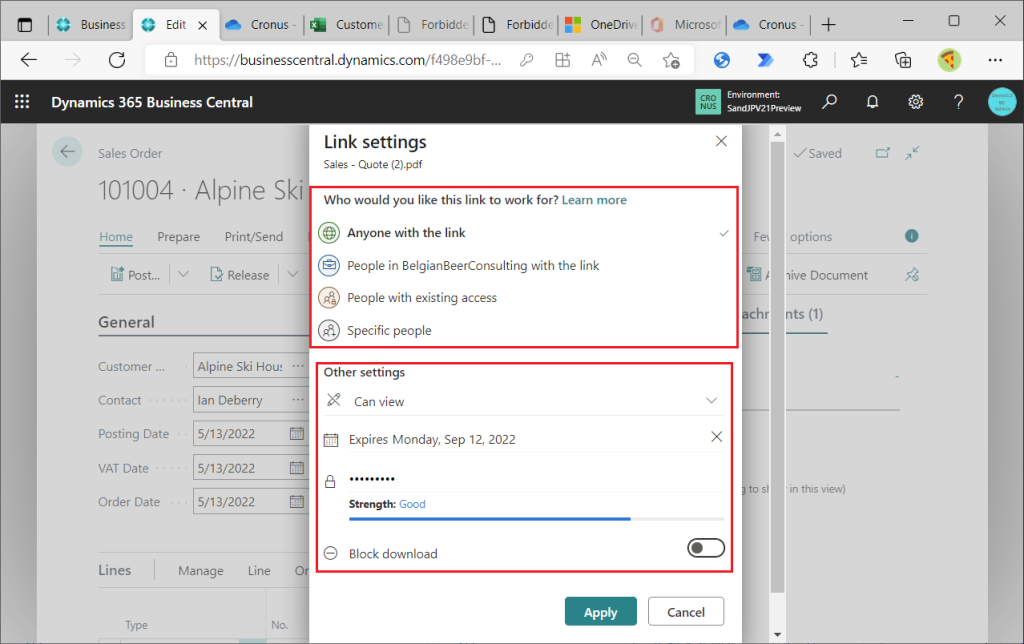
Task: Pin the action bar with the pin icon
Action: pos(912,275)
